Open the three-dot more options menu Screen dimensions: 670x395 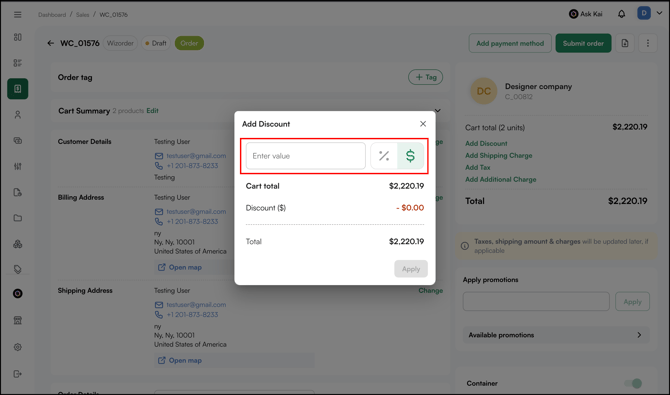click(x=647, y=43)
